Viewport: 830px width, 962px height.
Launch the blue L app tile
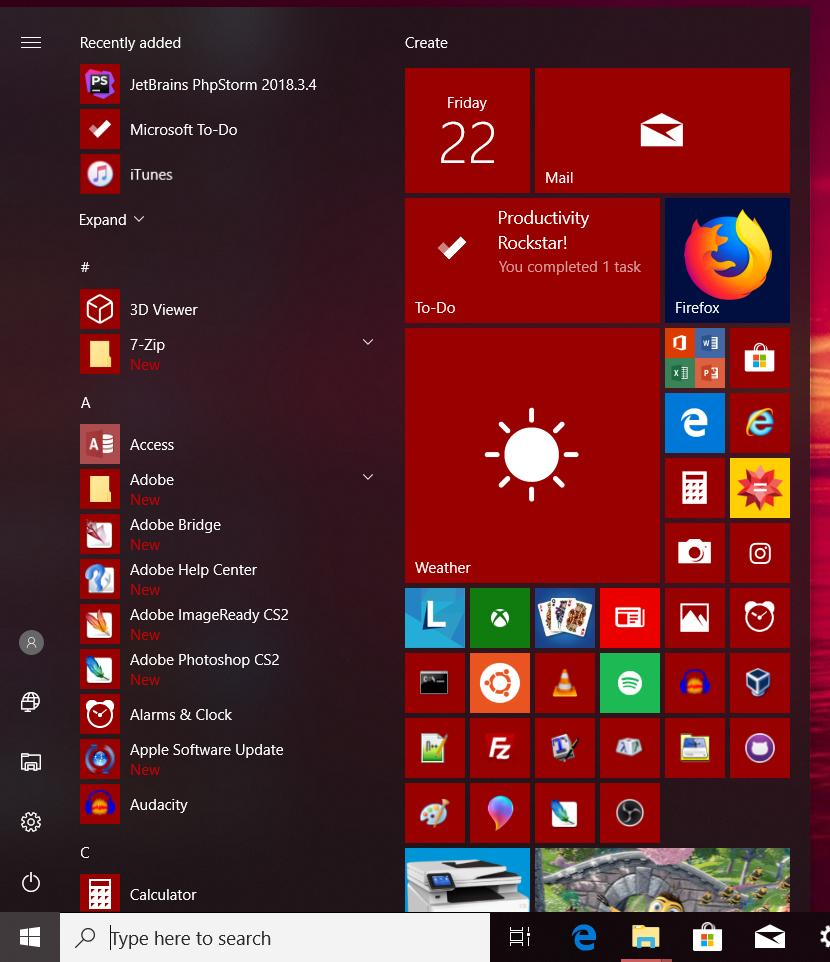(x=434, y=618)
